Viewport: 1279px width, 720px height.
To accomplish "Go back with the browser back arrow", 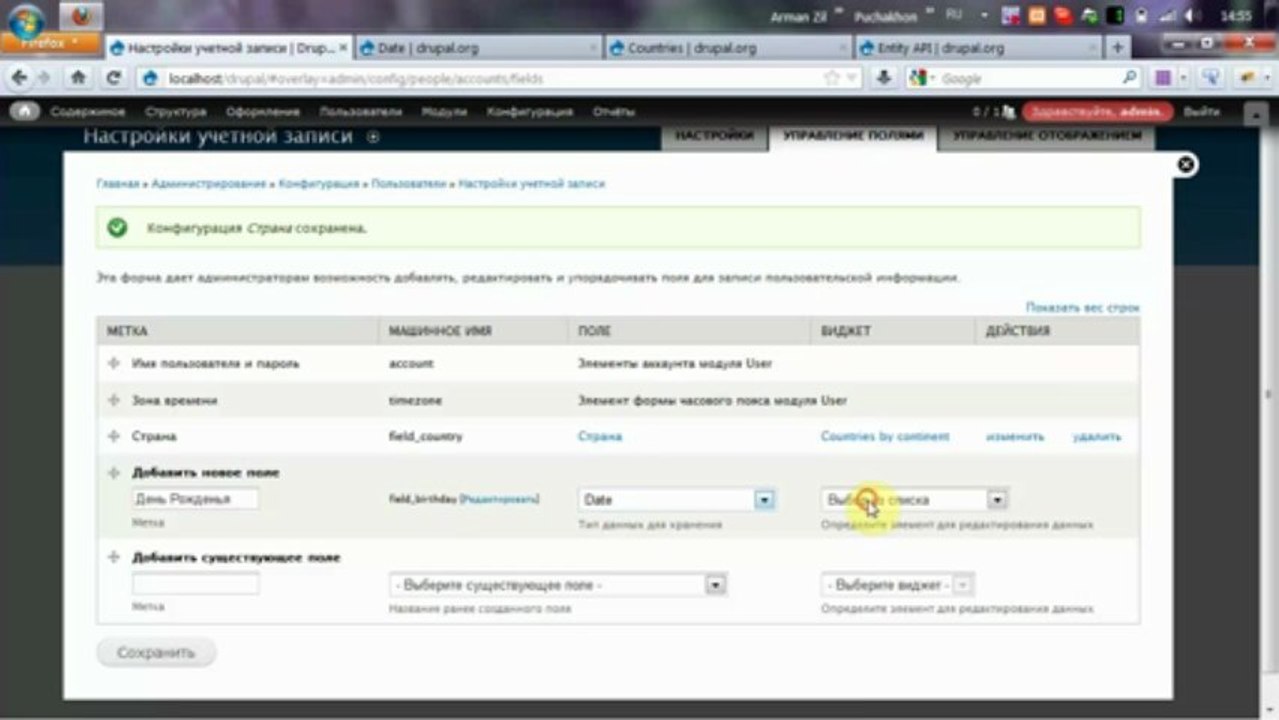I will [x=18, y=77].
